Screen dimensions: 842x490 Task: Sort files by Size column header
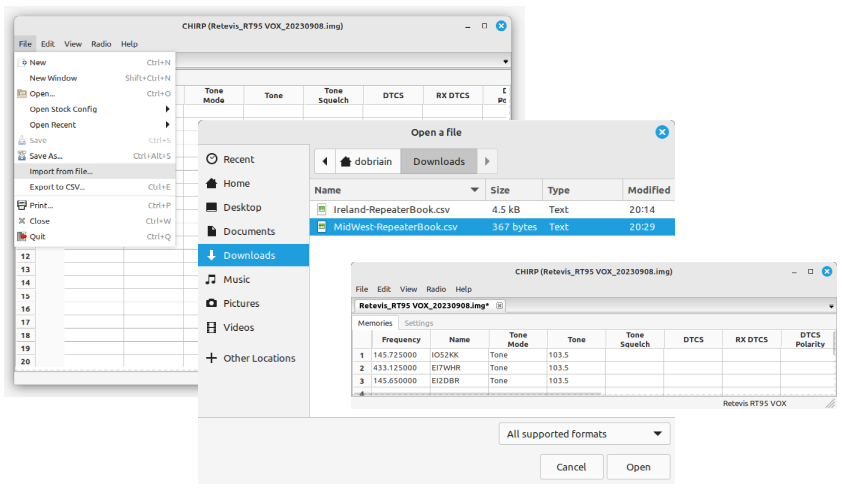pos(514,190)
